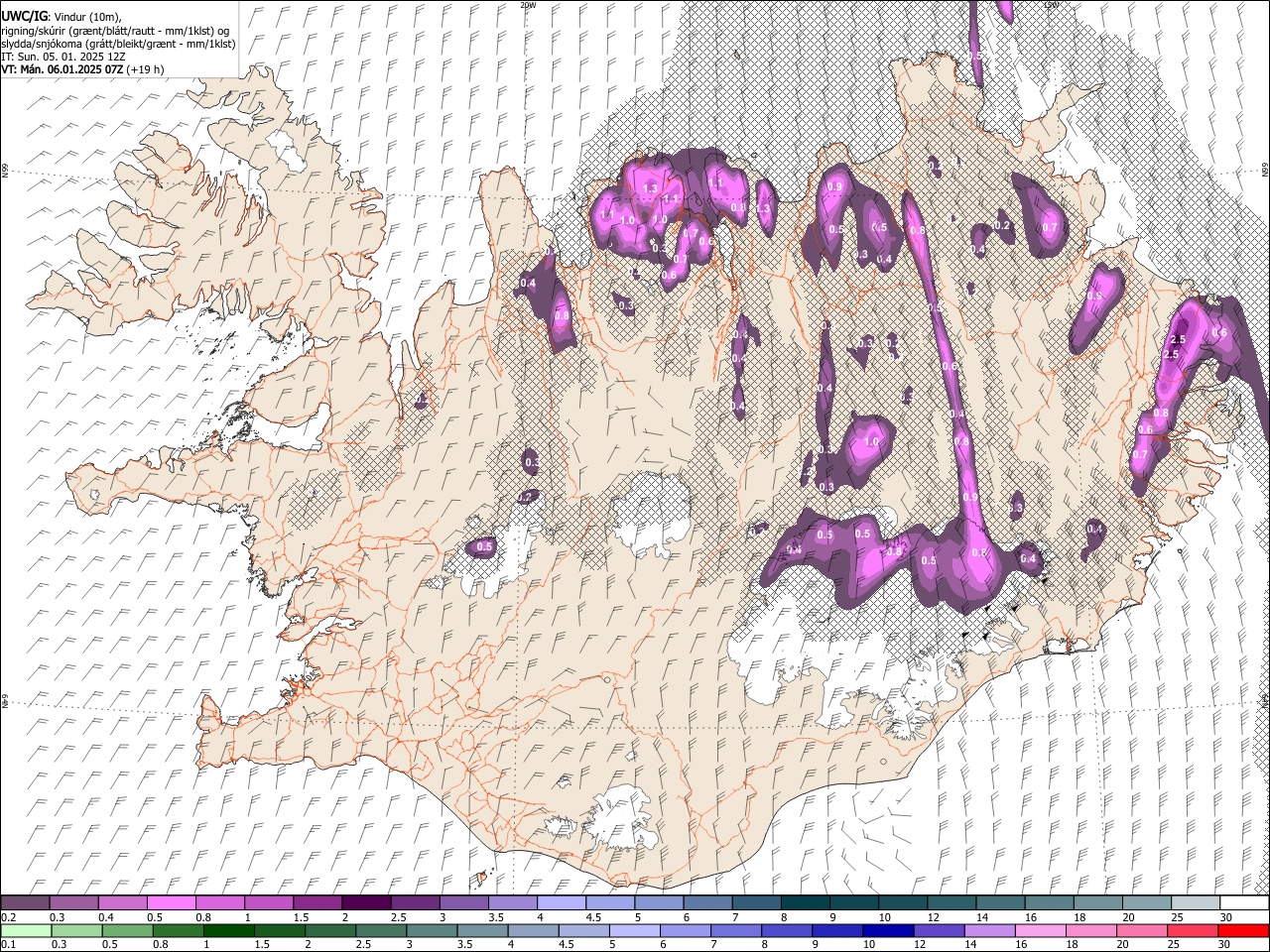The height and width of the screenshot is (952, 1270).
Task: Select the 30 white swatch in upper legend
Action: [1243, 903]
